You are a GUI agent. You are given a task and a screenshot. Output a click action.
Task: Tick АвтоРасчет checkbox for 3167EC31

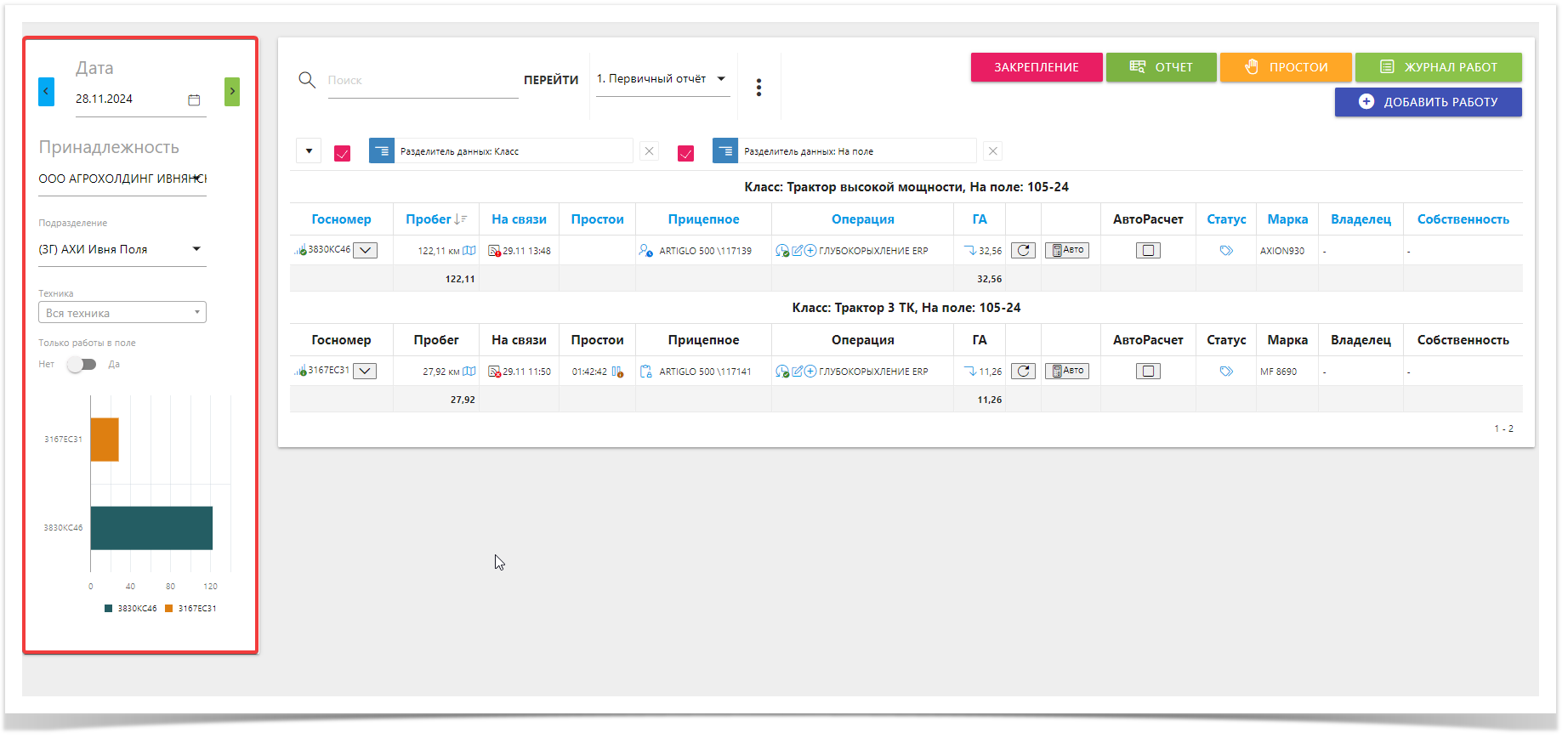pos(1148,371)
